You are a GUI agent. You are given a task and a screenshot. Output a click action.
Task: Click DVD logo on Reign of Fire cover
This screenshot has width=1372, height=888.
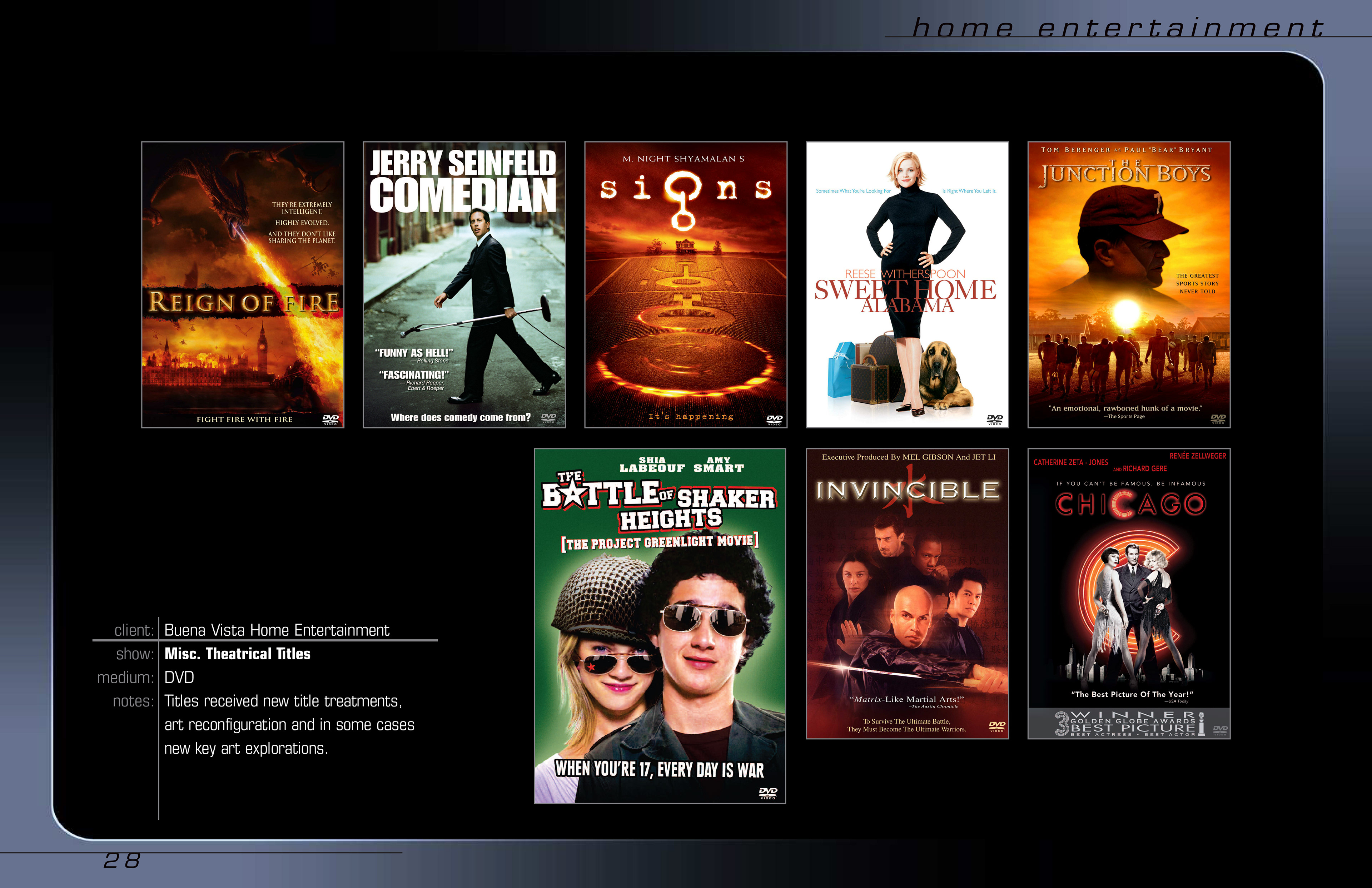click(x=330, y=419)
